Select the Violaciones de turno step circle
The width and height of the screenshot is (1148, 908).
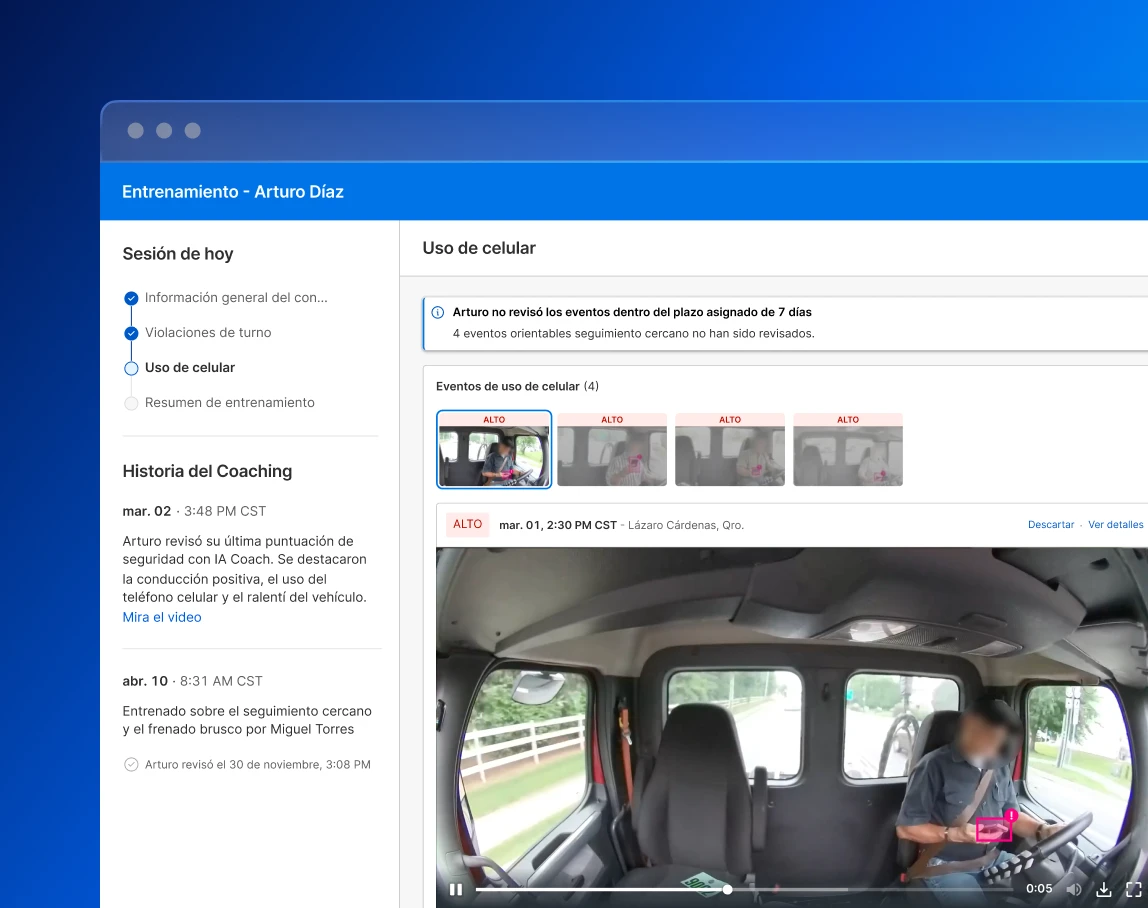point(131,333)
